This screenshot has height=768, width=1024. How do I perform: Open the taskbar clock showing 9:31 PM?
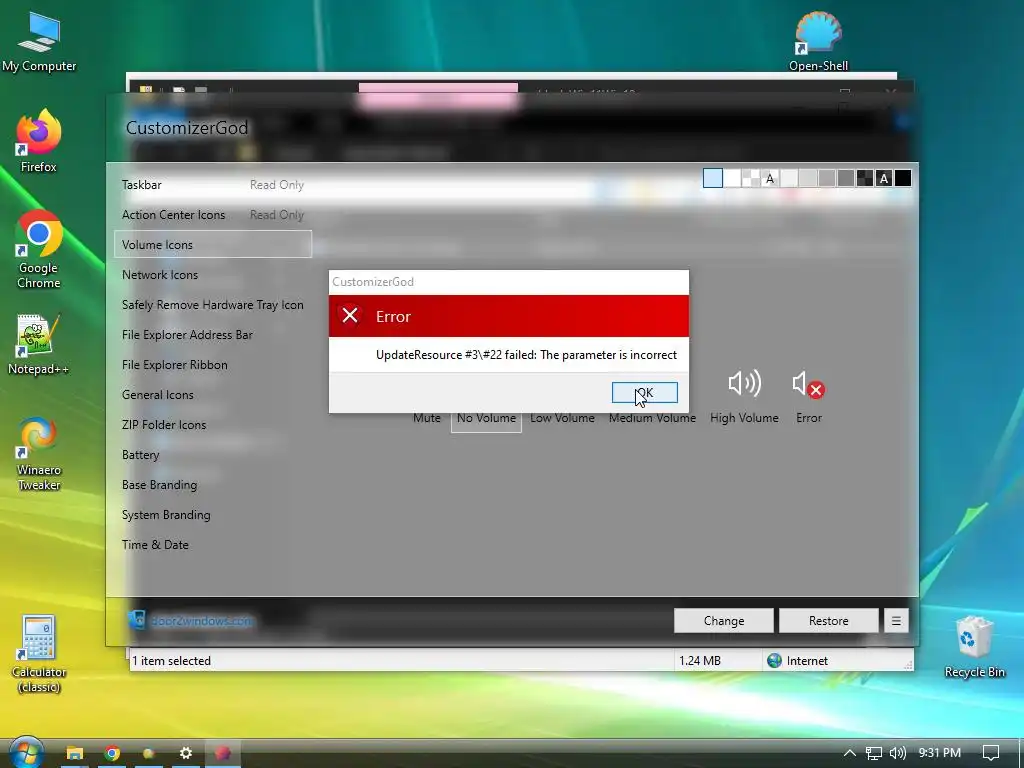939,753
